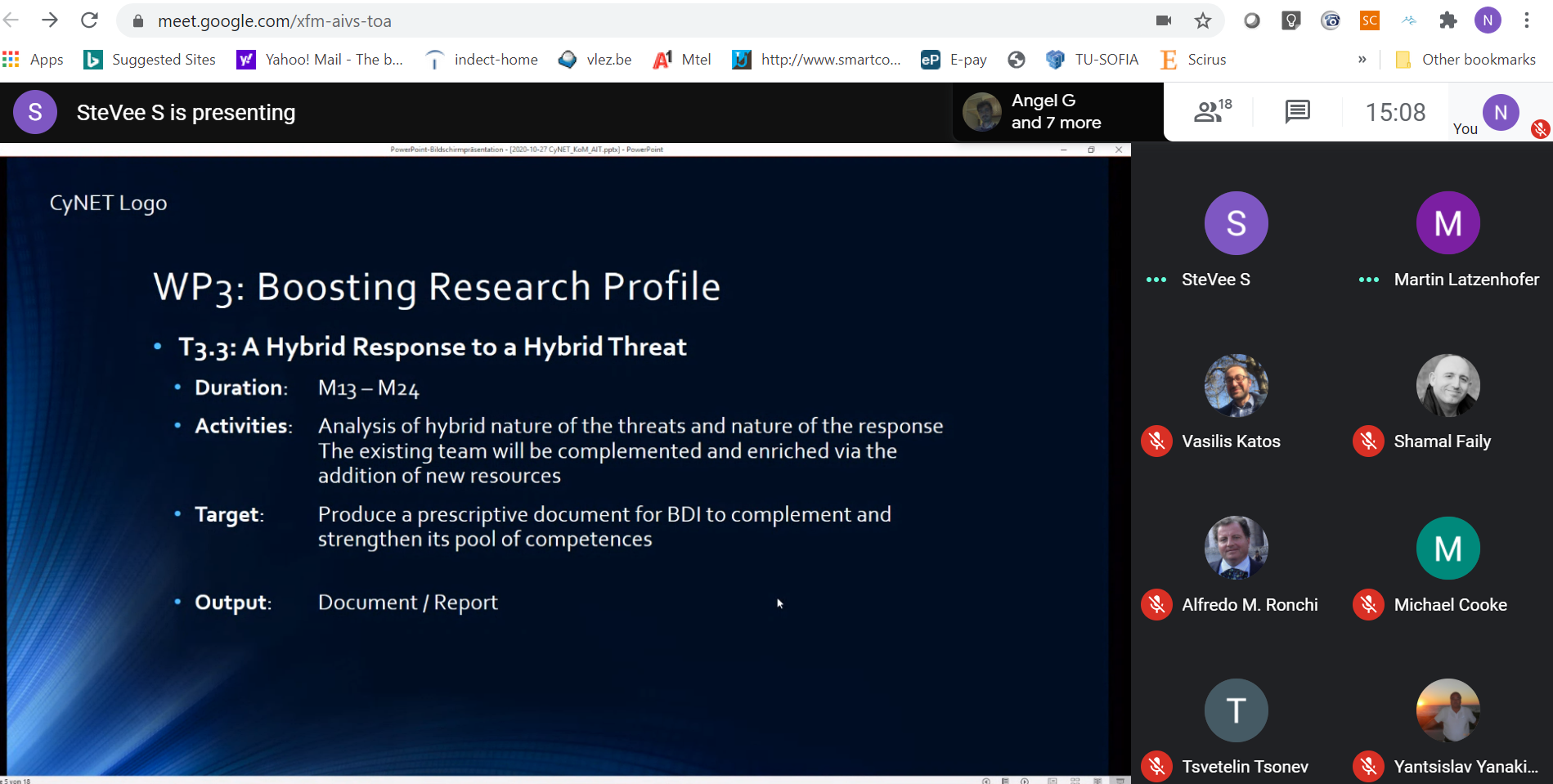This screenshot has width=1553, height=784.
Task: Select the Tsvetelin Tsonev T avatar
Action: pyautogui.click(x=1236, y=710)
